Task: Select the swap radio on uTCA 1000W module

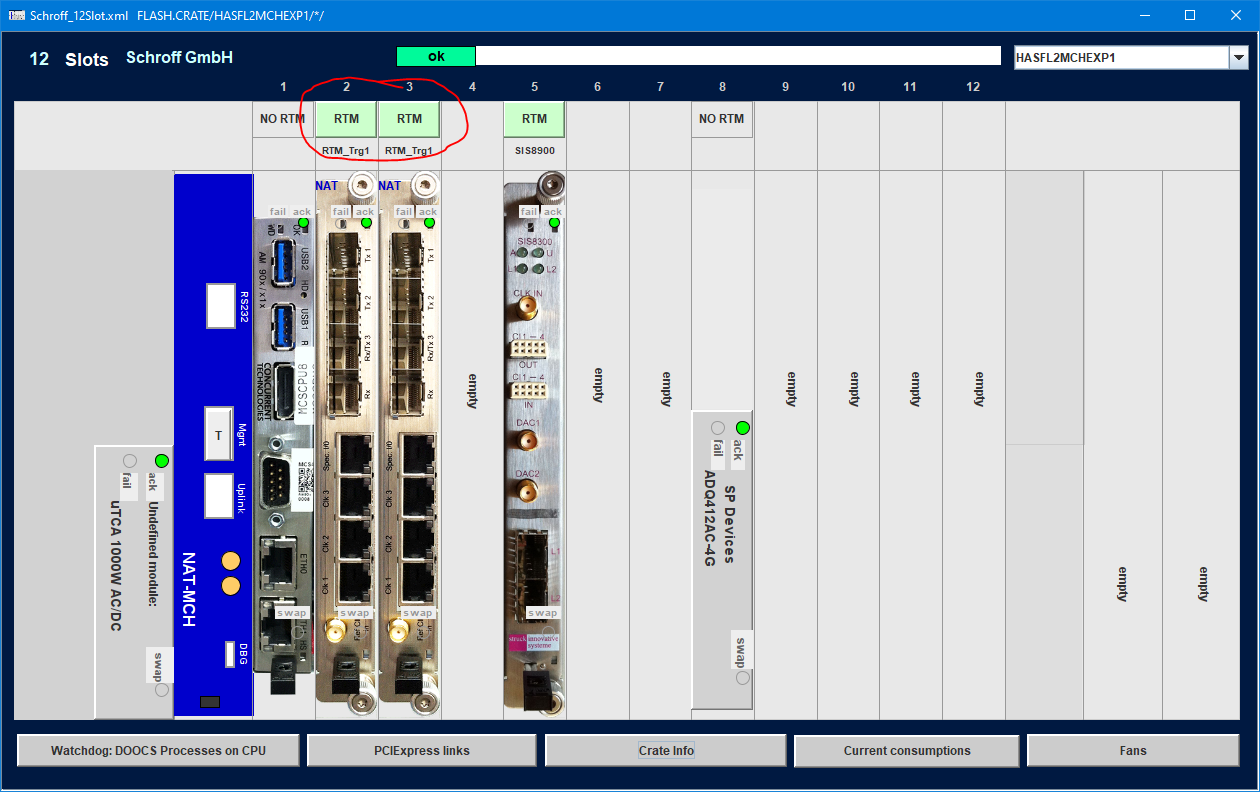Action: point(162,690)
